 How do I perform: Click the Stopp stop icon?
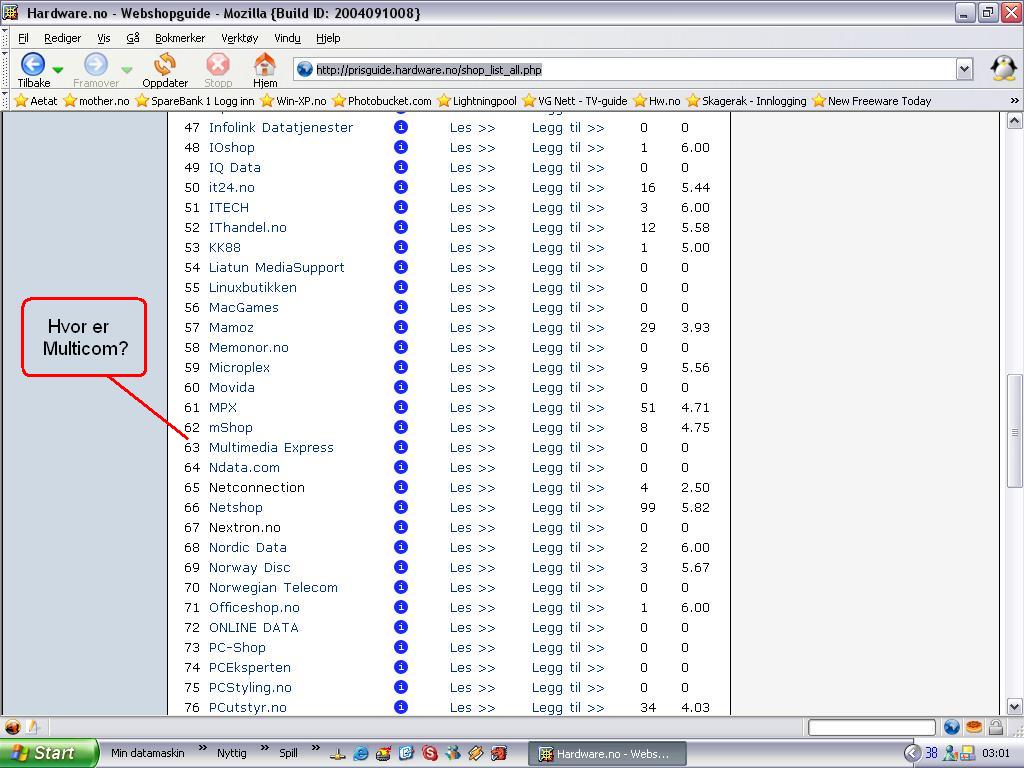[217, 64]
